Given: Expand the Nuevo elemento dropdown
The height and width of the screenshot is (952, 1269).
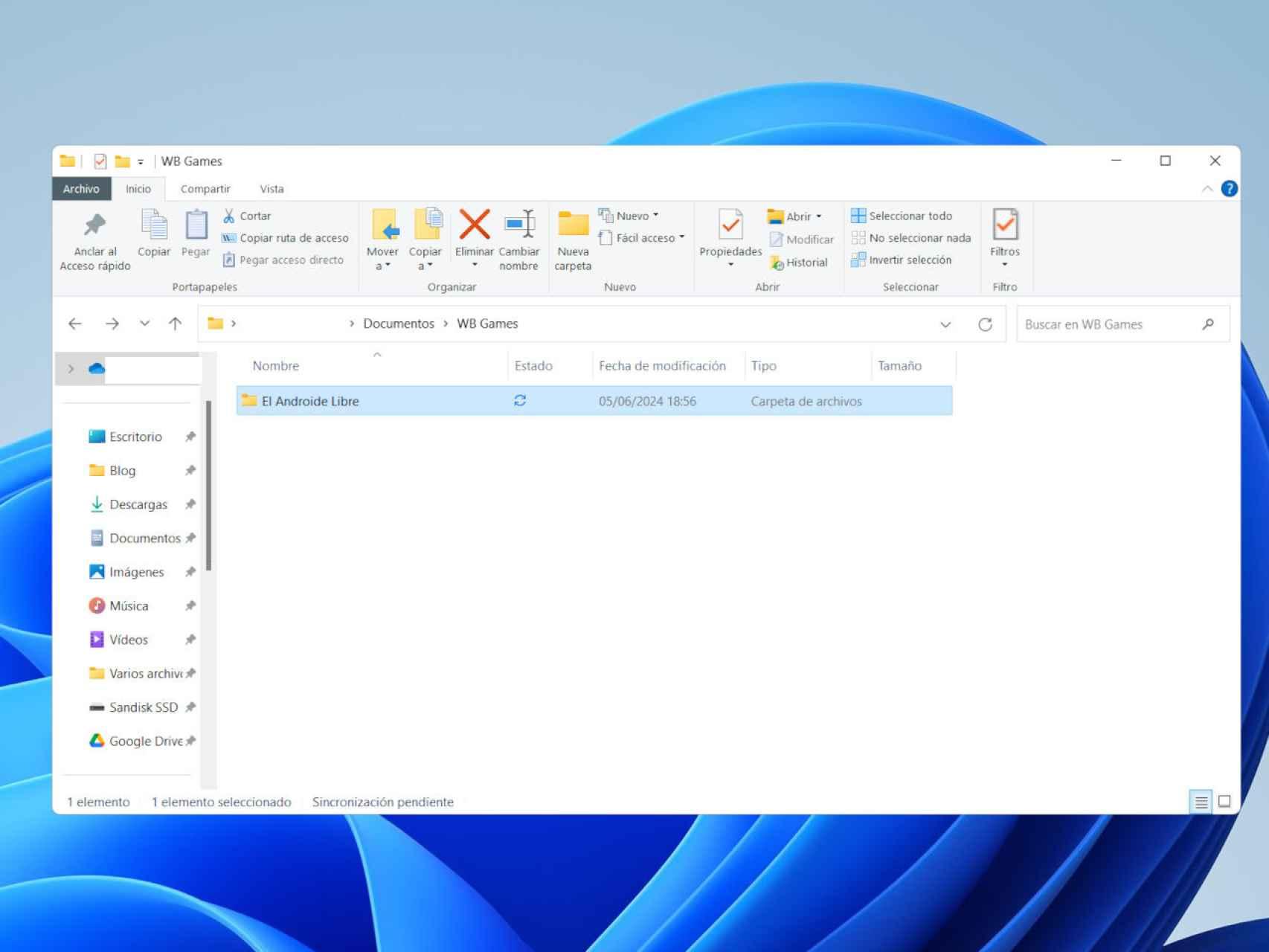Looking at the screenshot, I should (x=629, y=216).
